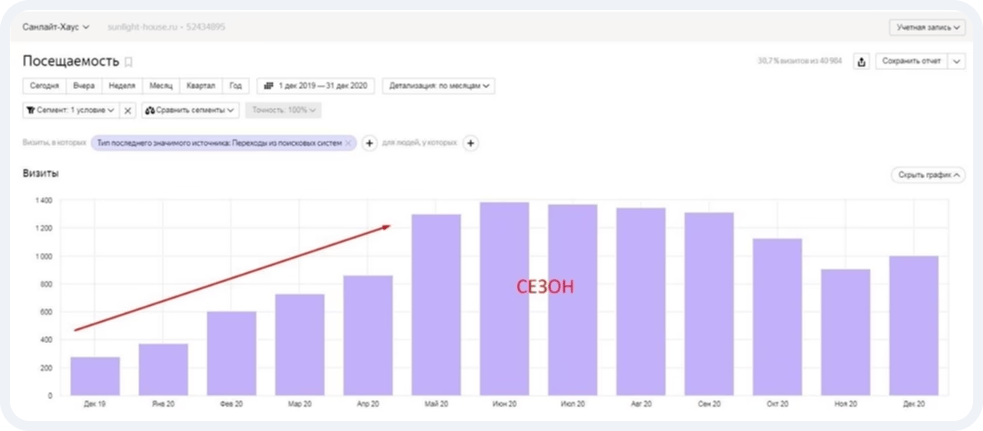Select the Неделя period

click(x=122, y=86)
